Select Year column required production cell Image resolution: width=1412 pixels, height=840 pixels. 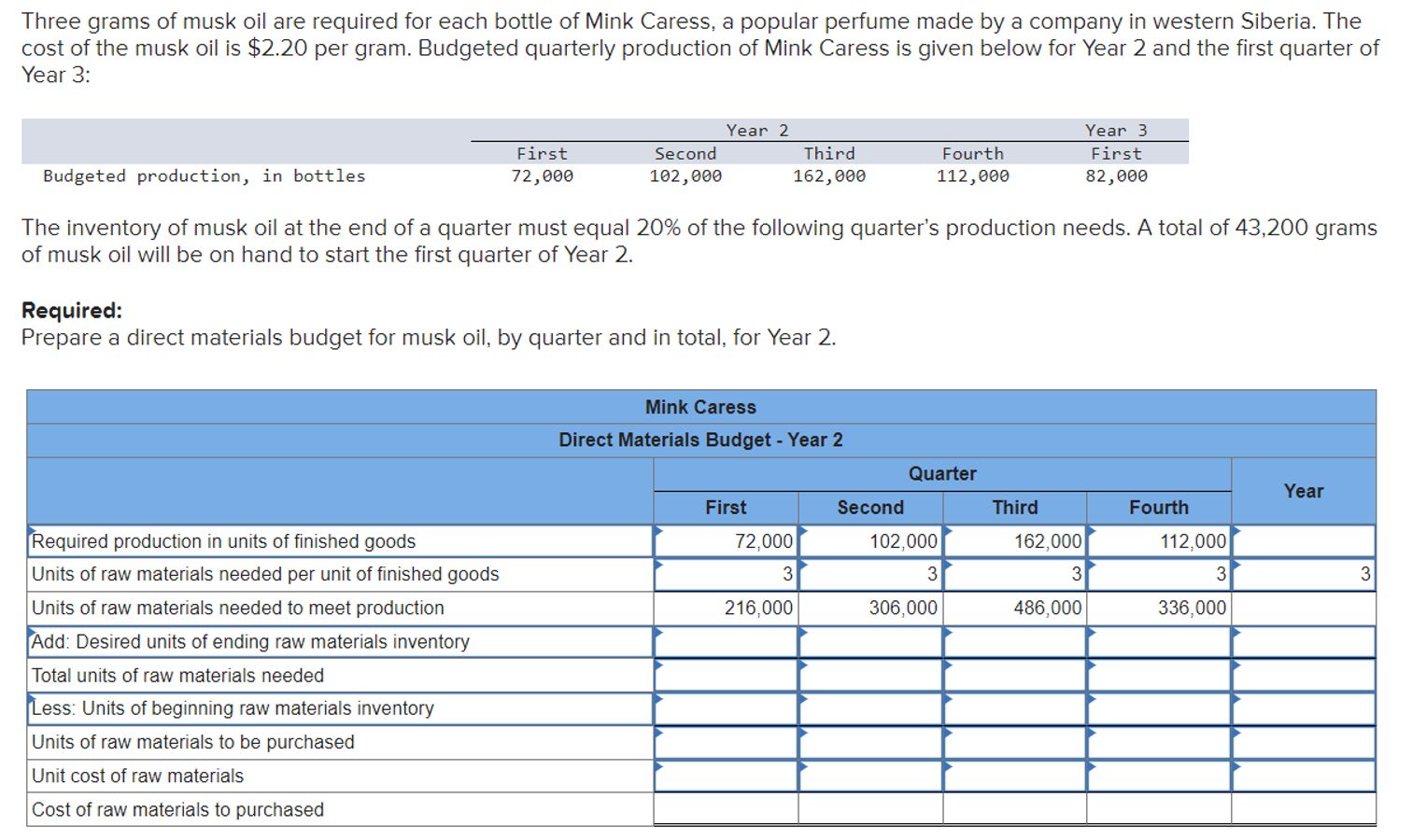pos(1304,541)
